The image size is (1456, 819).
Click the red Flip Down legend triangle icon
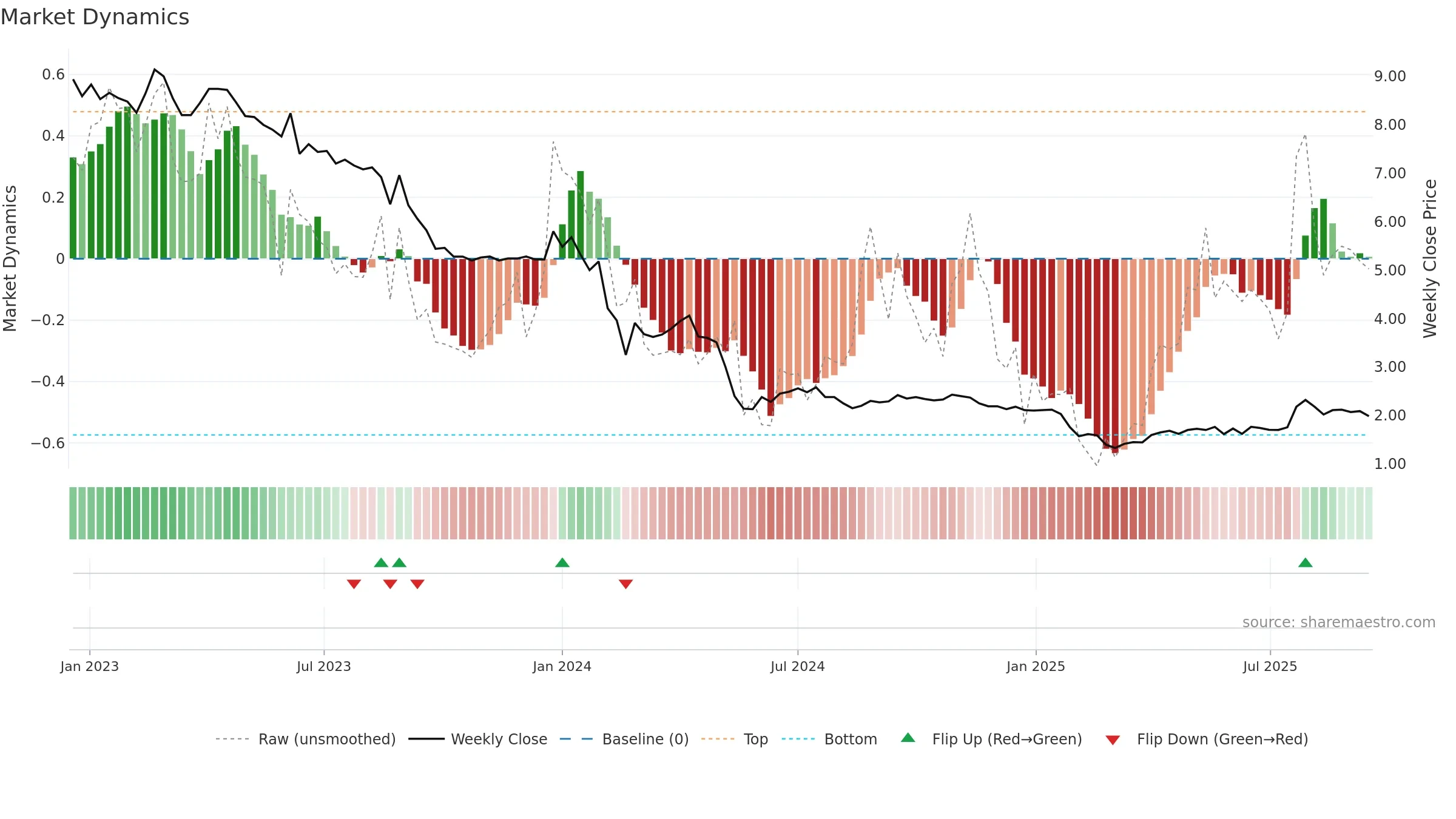tap(1113, 740)
